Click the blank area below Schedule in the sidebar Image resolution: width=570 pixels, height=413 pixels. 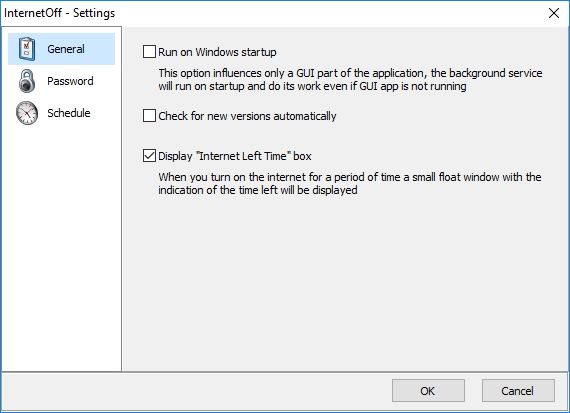[x=61, y=247]
